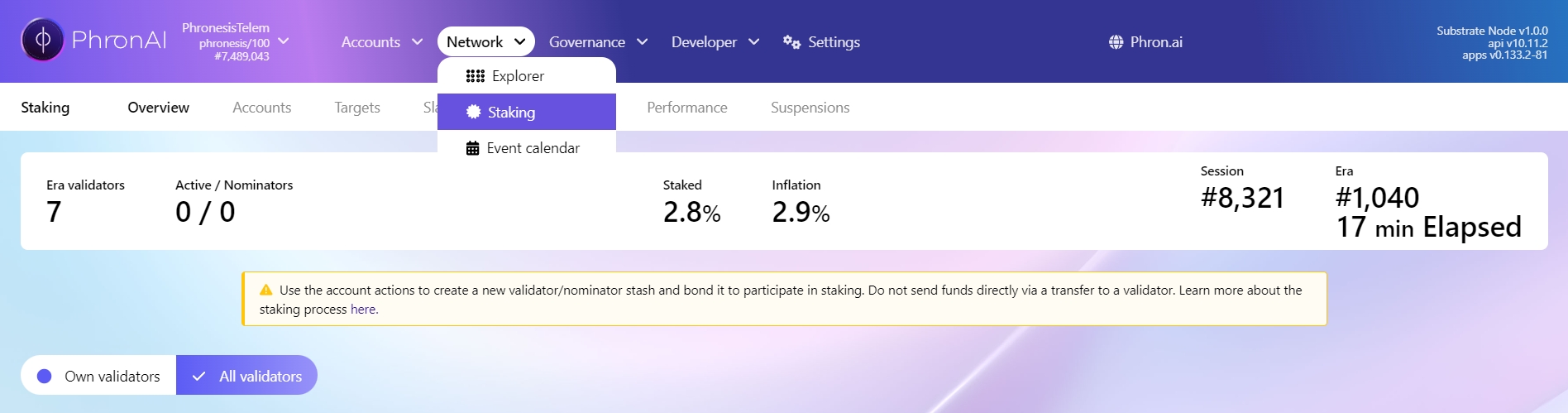Click the All validators checkmark icon
The height and width of the screenshot is (413, 1568).
coord(198,377)
